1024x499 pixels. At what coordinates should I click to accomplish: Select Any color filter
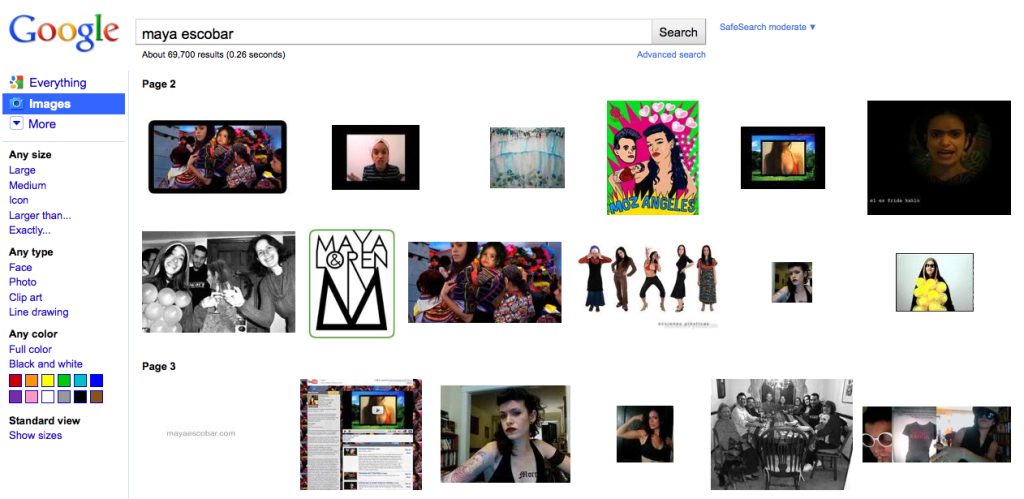33,334
